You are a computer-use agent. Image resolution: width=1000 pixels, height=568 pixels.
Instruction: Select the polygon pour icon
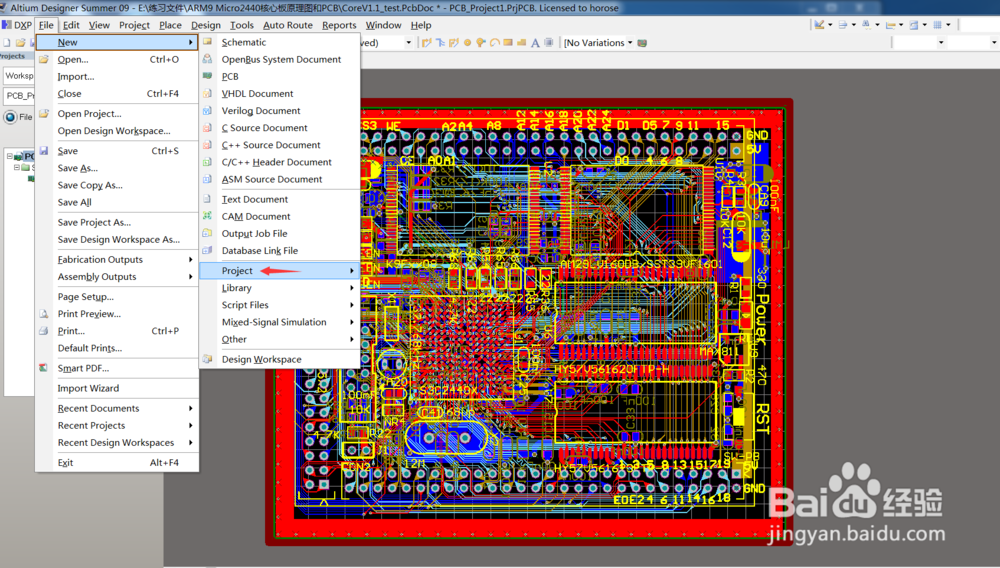(522, 43)
